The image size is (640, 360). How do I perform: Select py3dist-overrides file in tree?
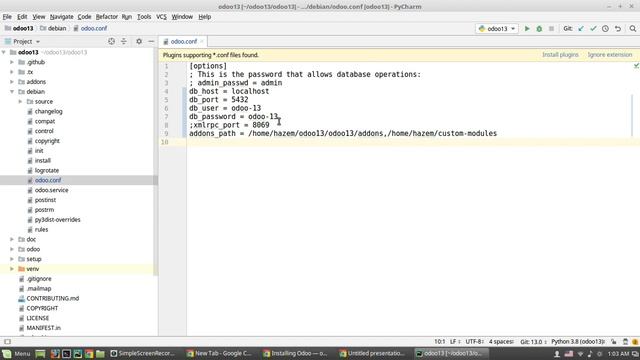pos(57,220)
